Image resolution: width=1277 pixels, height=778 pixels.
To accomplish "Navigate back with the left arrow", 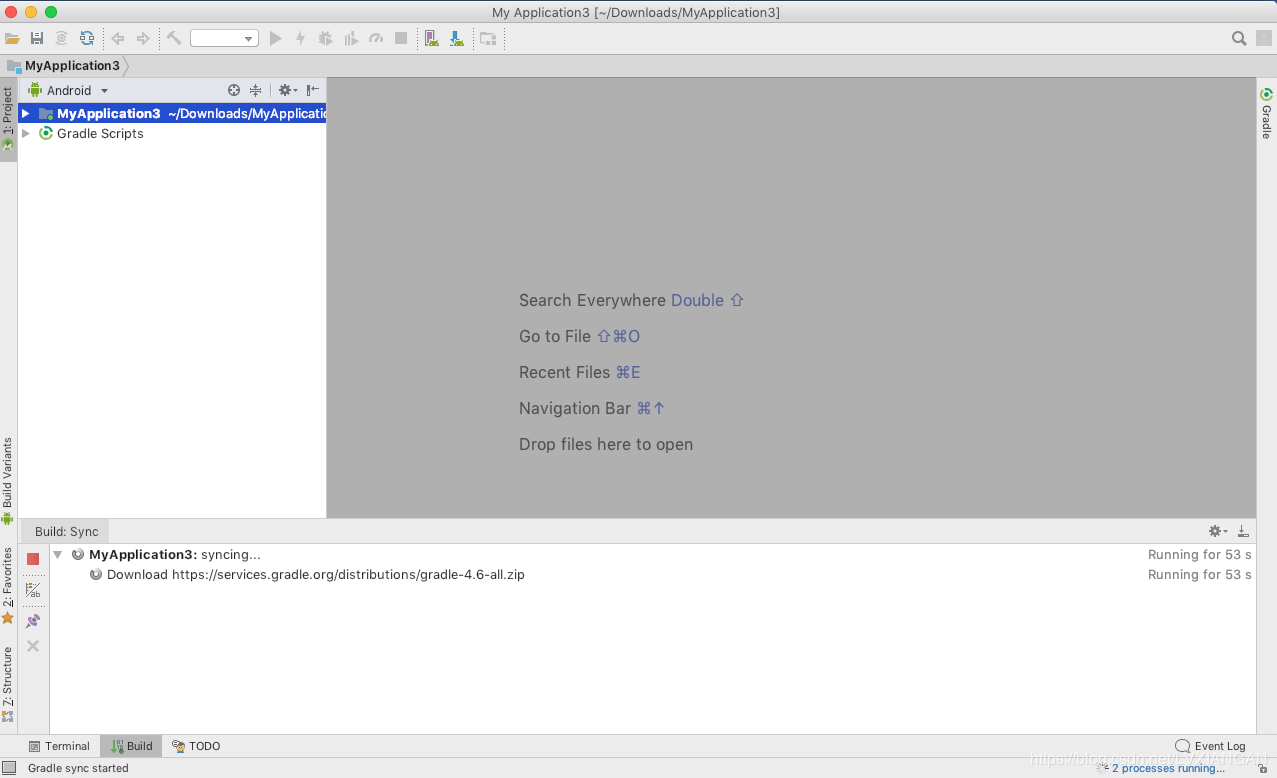I will pos(118,38).
